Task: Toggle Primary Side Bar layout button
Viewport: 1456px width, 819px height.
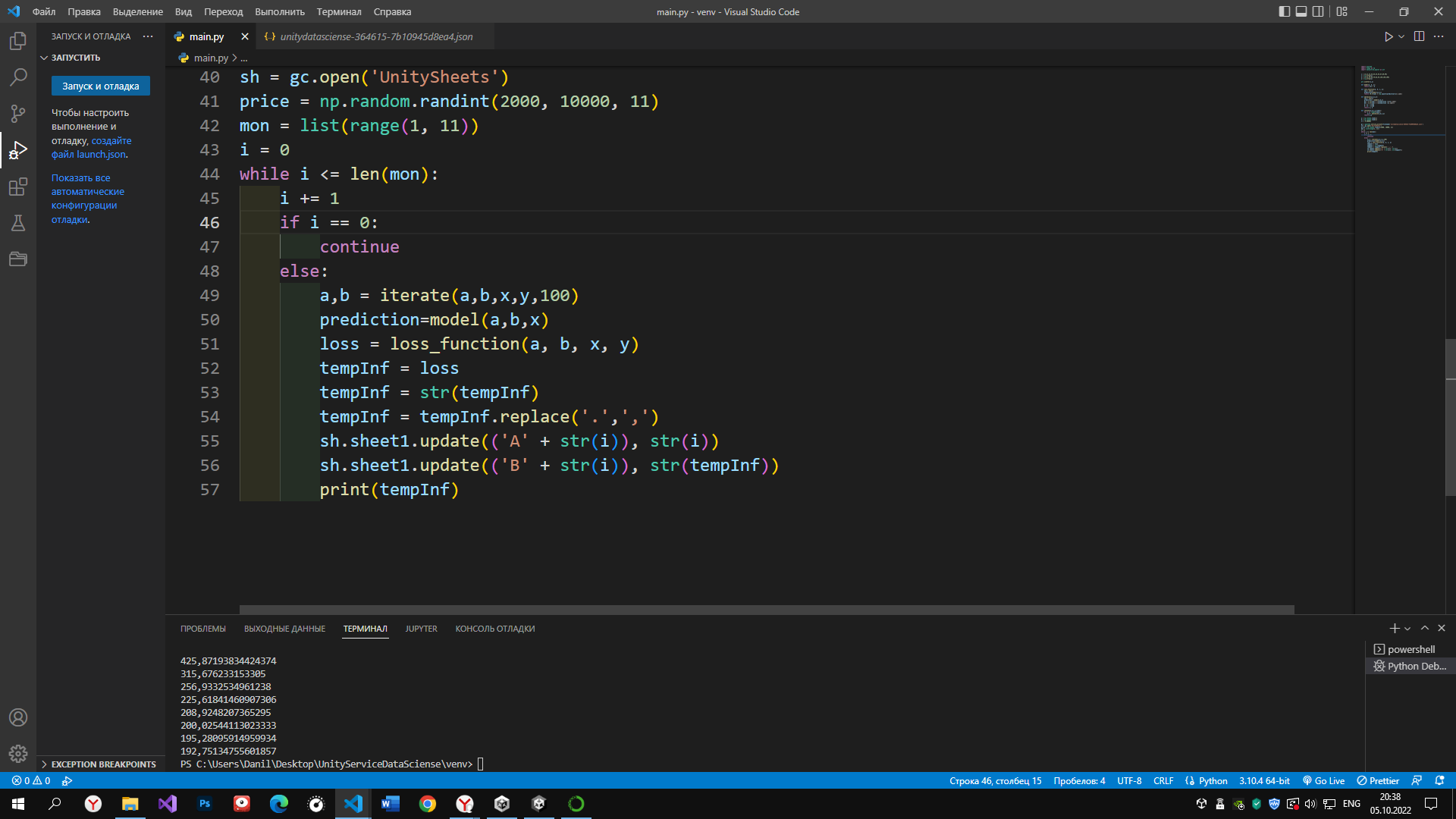Action: coord(1284,11)
